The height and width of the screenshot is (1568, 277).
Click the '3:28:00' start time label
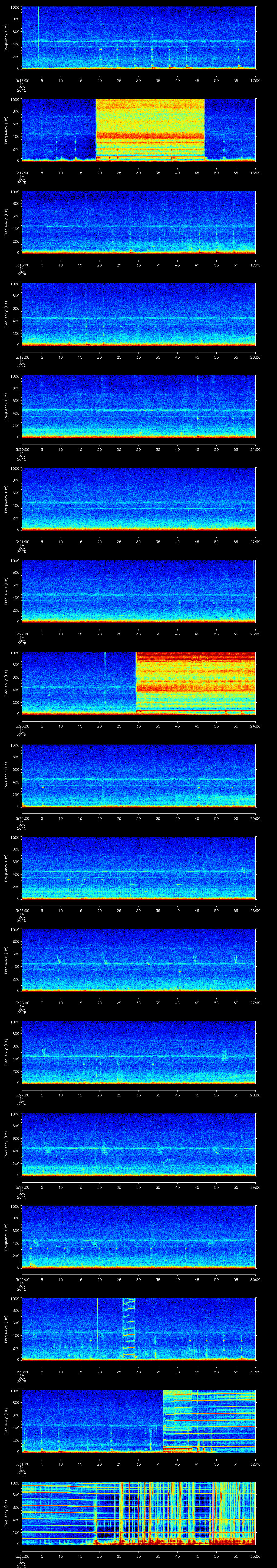click(x=22, y=1187)
